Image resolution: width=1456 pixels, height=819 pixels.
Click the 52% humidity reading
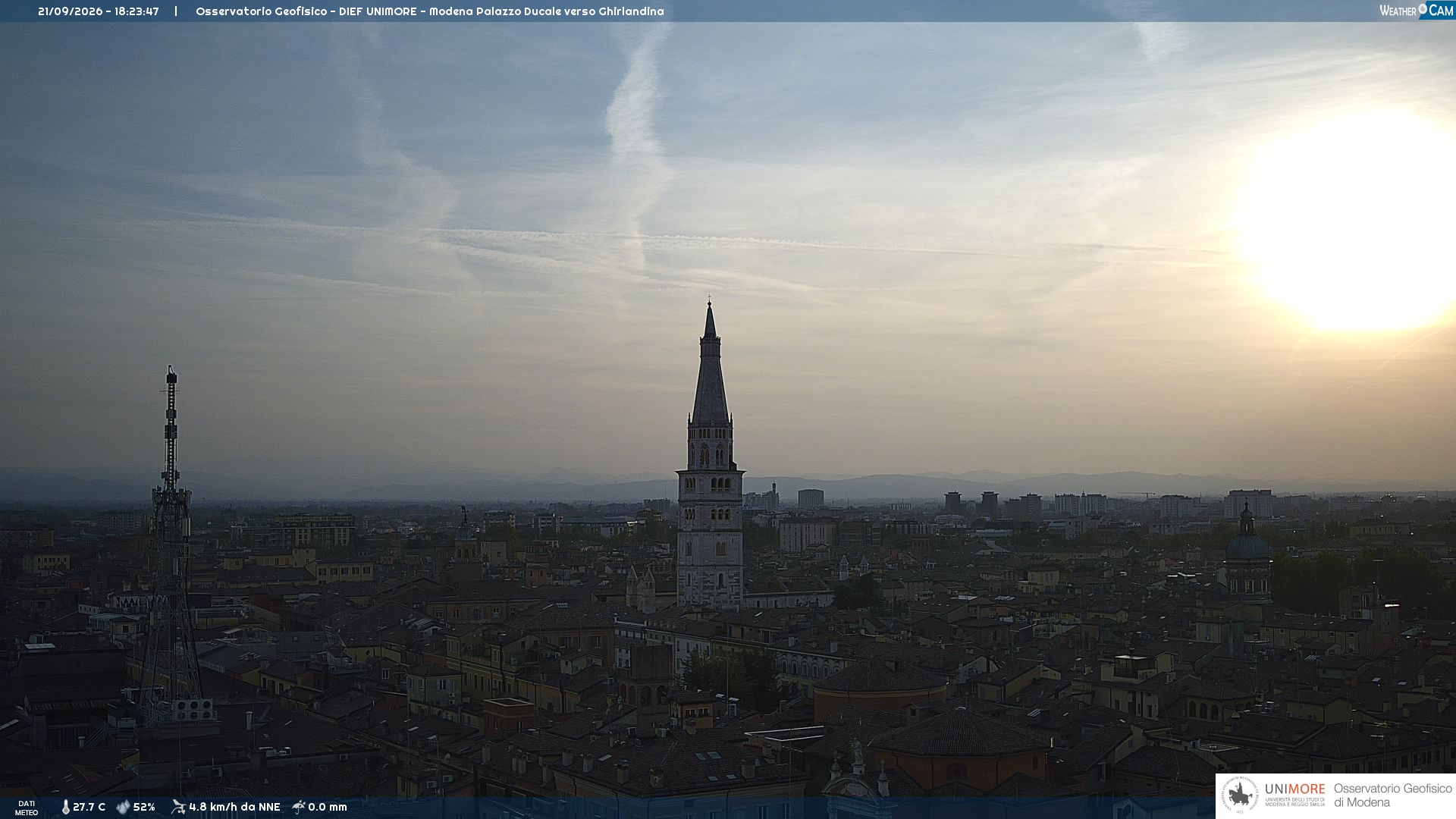click(144, 808)
